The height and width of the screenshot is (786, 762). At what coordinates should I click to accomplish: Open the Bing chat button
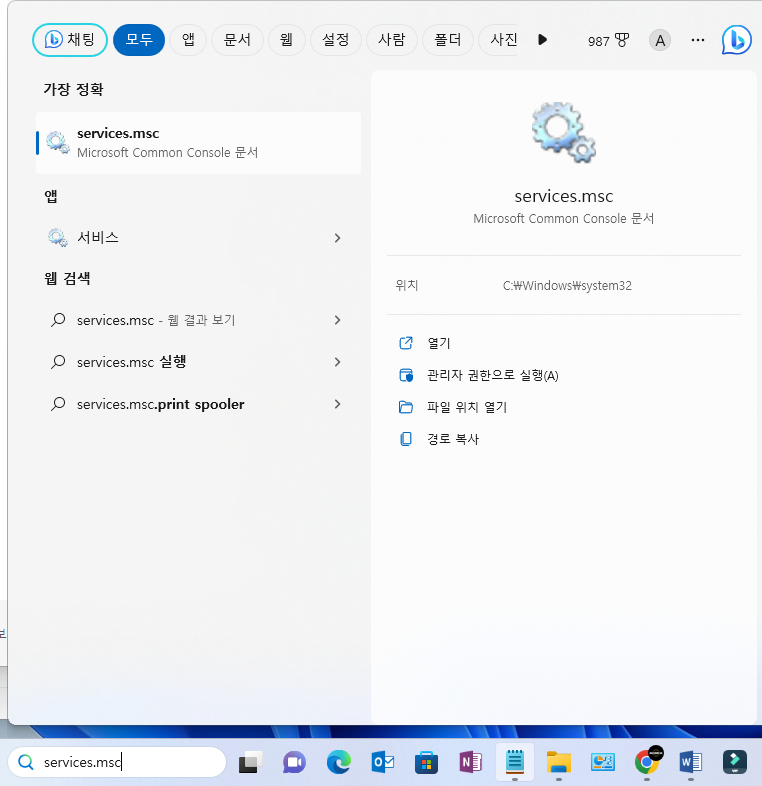click(70, 40)
